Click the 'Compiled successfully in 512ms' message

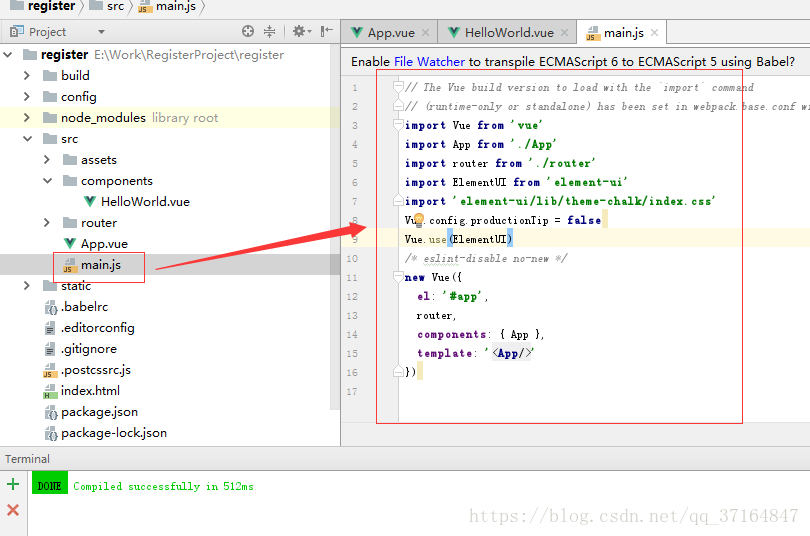[163, 486]
